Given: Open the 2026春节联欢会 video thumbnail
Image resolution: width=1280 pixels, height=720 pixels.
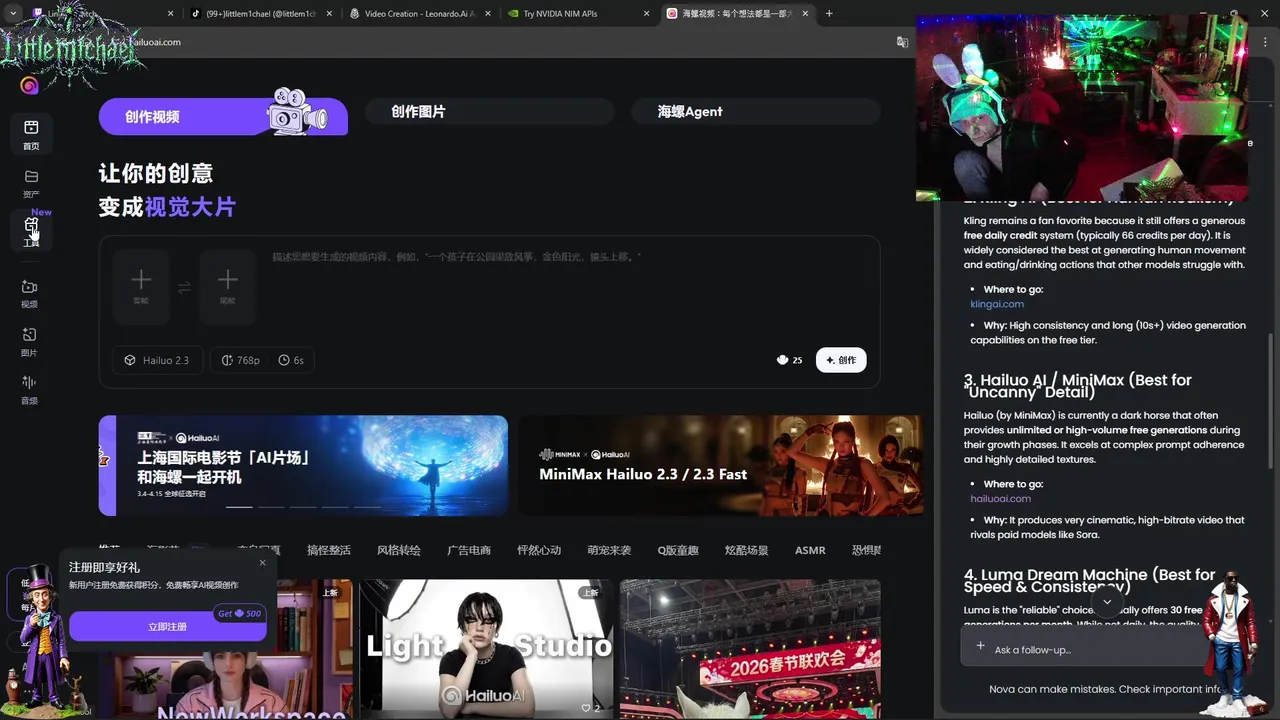Looking at the screenshot, I should coord(750,649).
